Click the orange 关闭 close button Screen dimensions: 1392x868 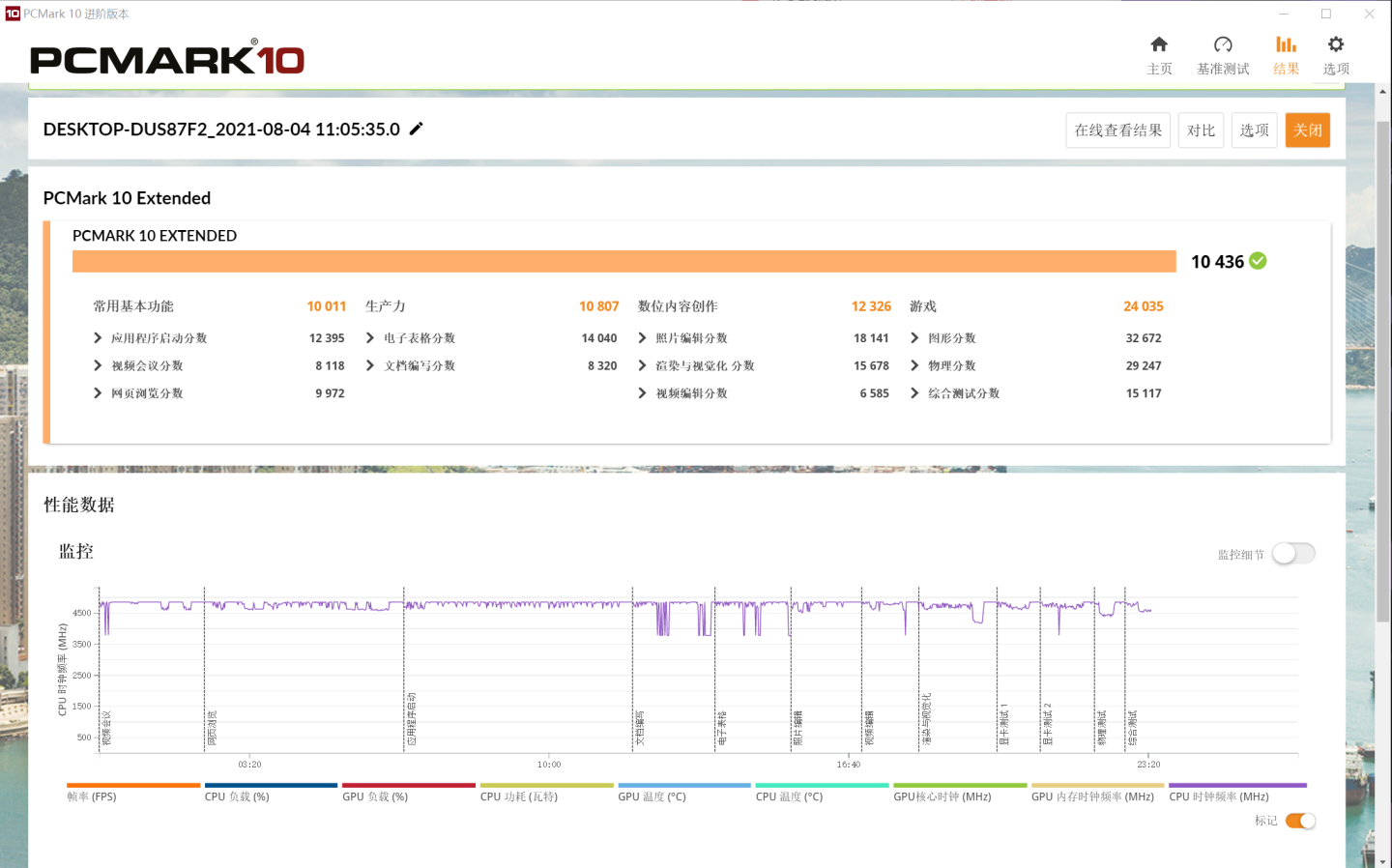1307,130
